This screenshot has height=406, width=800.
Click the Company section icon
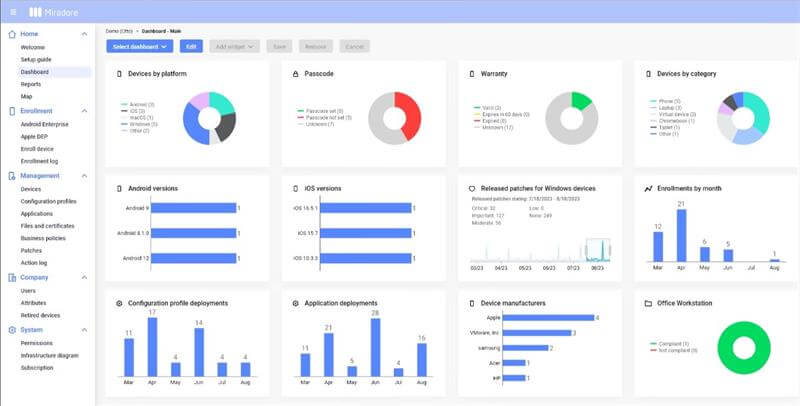coord(11,277)
